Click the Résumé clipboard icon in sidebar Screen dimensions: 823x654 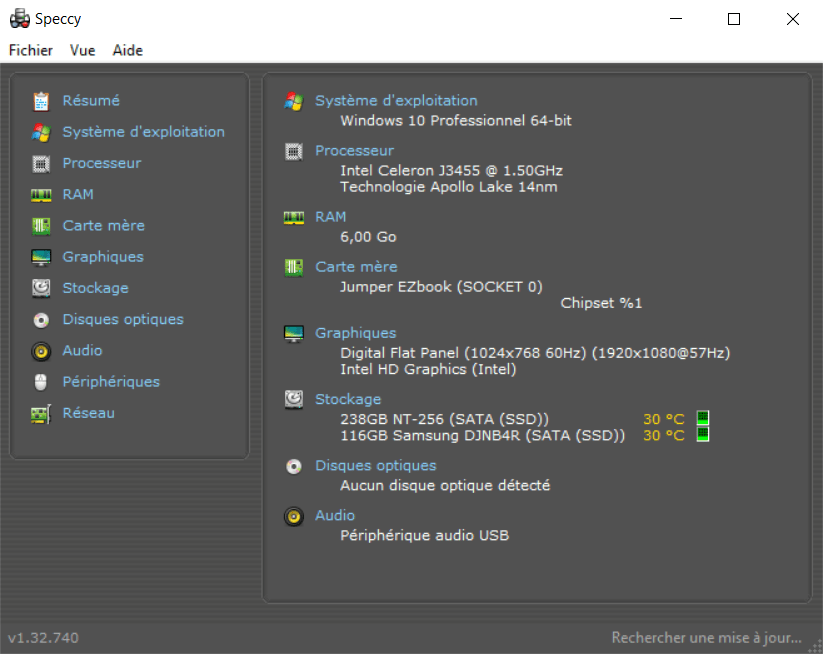pyautogui.click(x=41, y=101)
